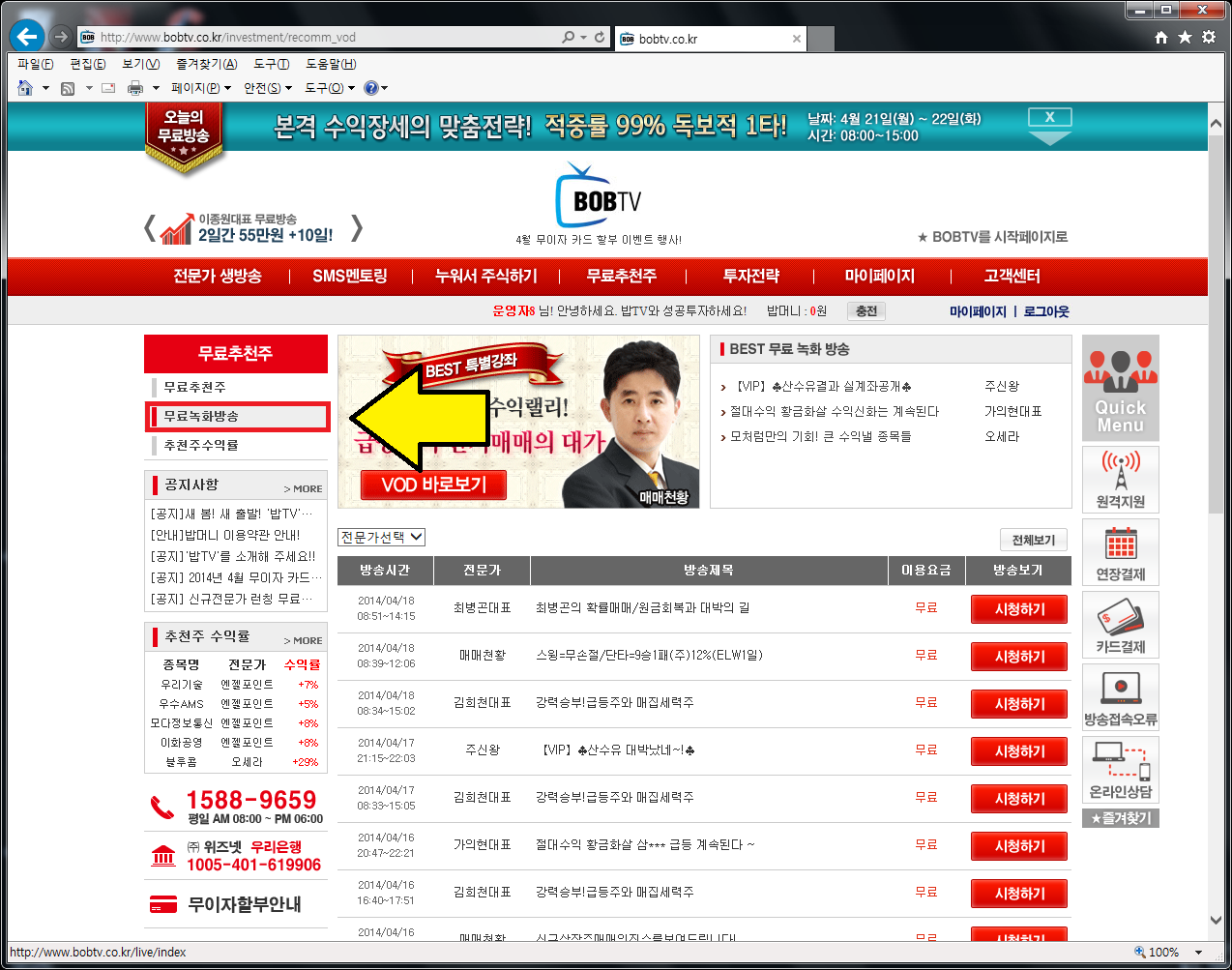Open the 원격지원 quick menu icon
Image resolution: width=1232 pixels, height=970 pixels.
[1120, 479]
